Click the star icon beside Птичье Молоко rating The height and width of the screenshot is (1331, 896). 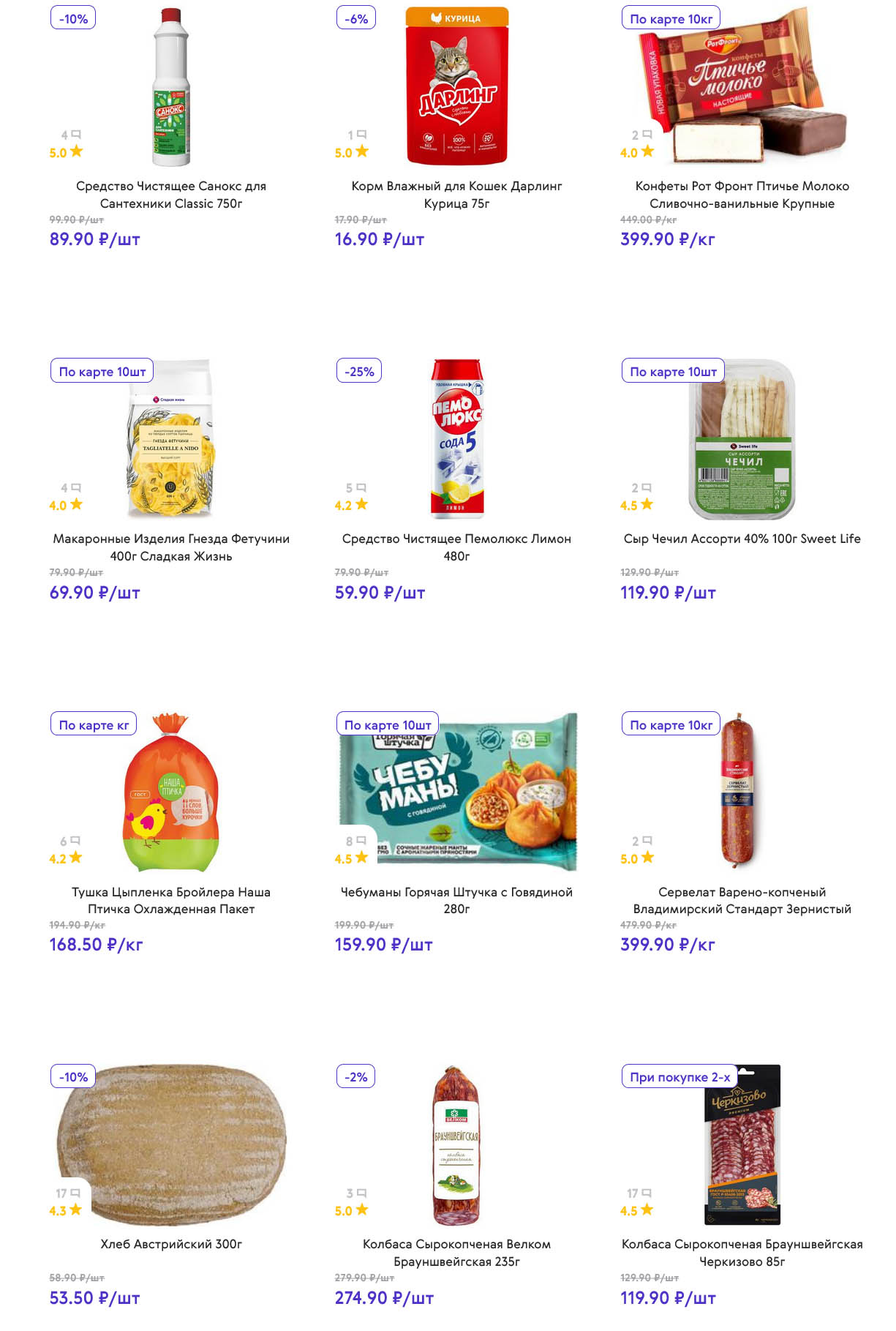click(x=647, y=151)
